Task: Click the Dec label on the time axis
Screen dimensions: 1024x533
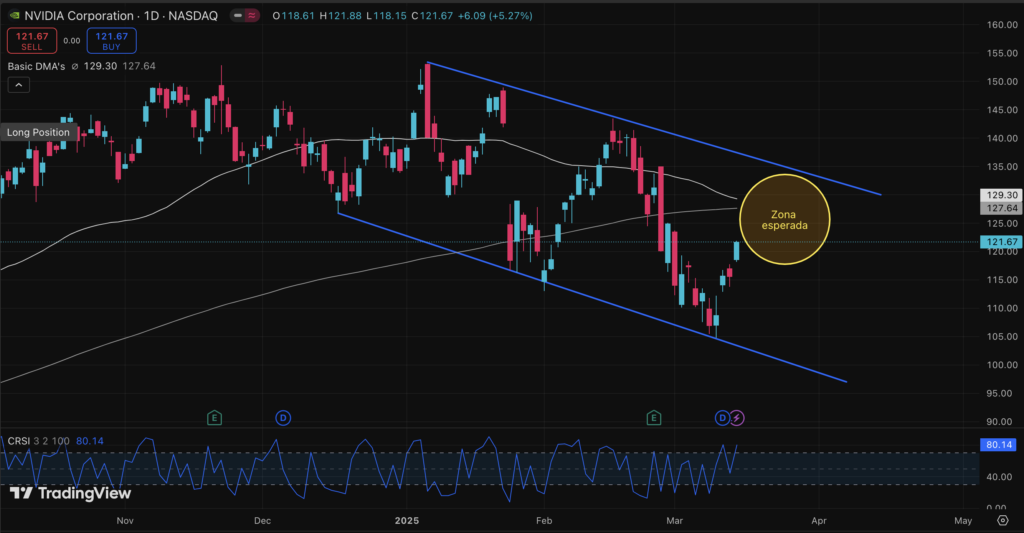Action: pyautogui.click(x=263, y=521)
